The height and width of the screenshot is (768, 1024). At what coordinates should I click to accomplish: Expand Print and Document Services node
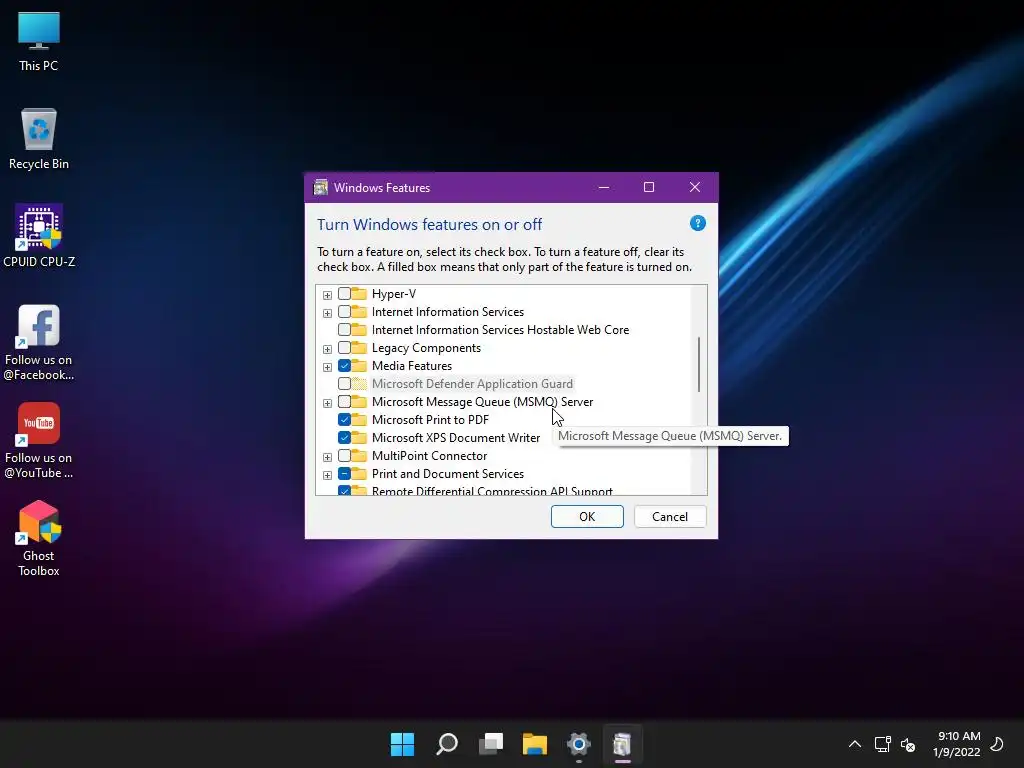327,475
